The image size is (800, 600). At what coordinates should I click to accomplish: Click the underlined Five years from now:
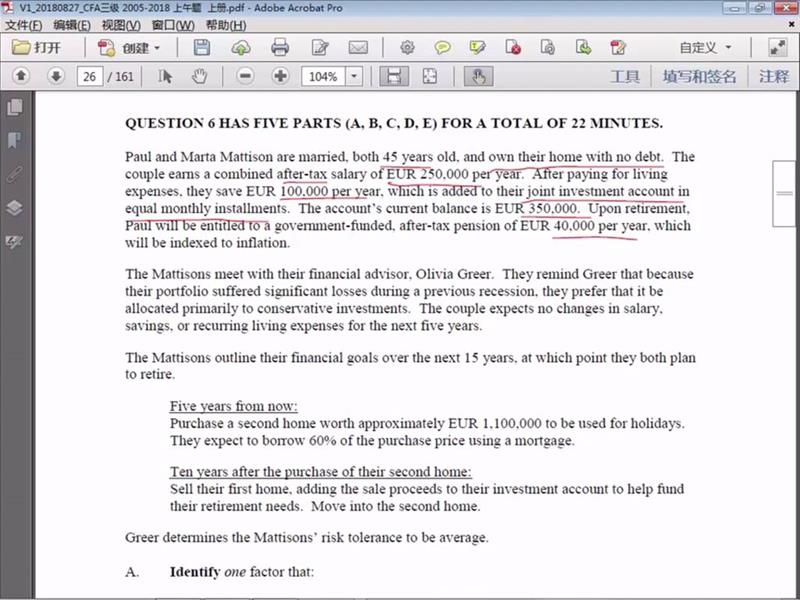pyautogui.click(x=234, y=407)
